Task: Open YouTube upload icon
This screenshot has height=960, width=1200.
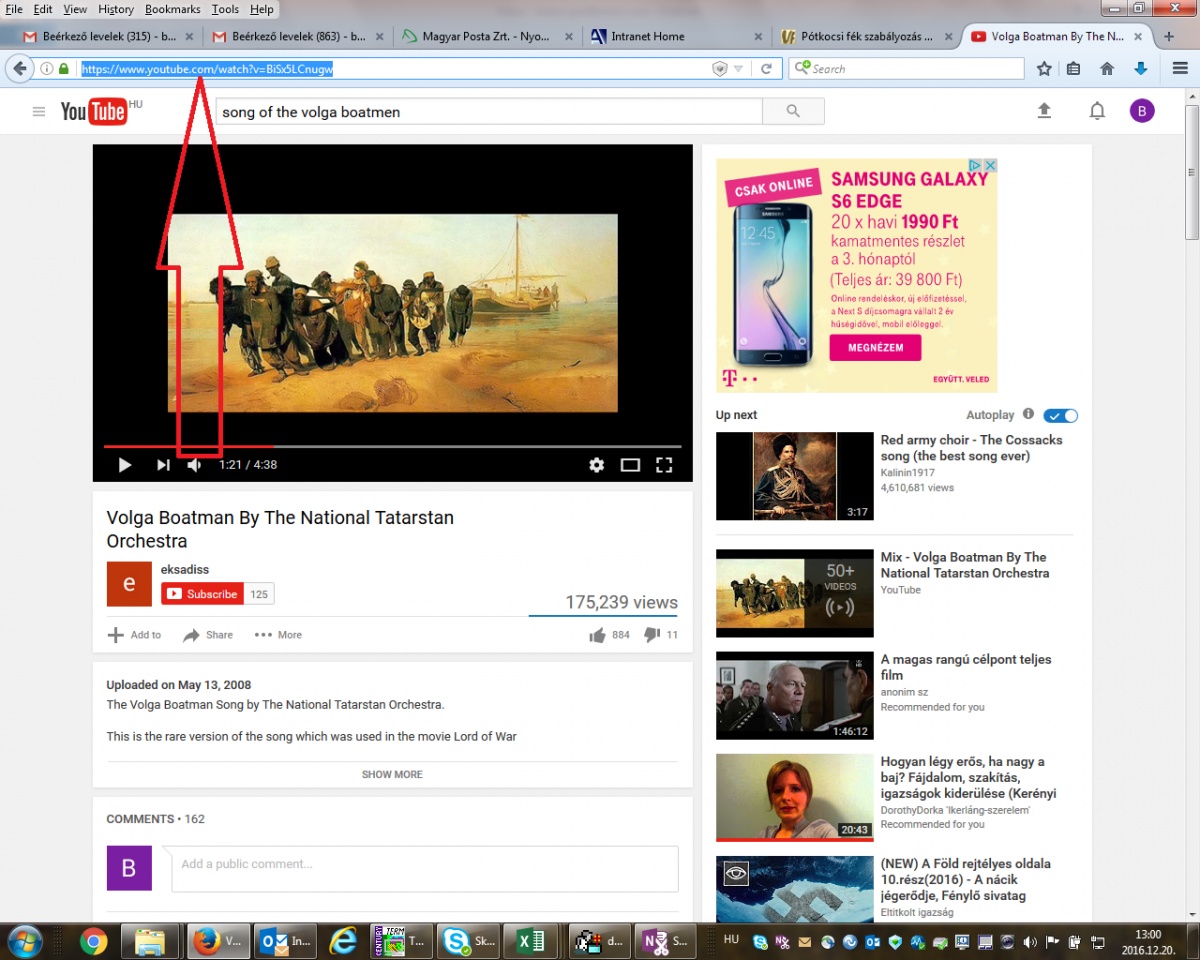Action: coord(1044,111)
